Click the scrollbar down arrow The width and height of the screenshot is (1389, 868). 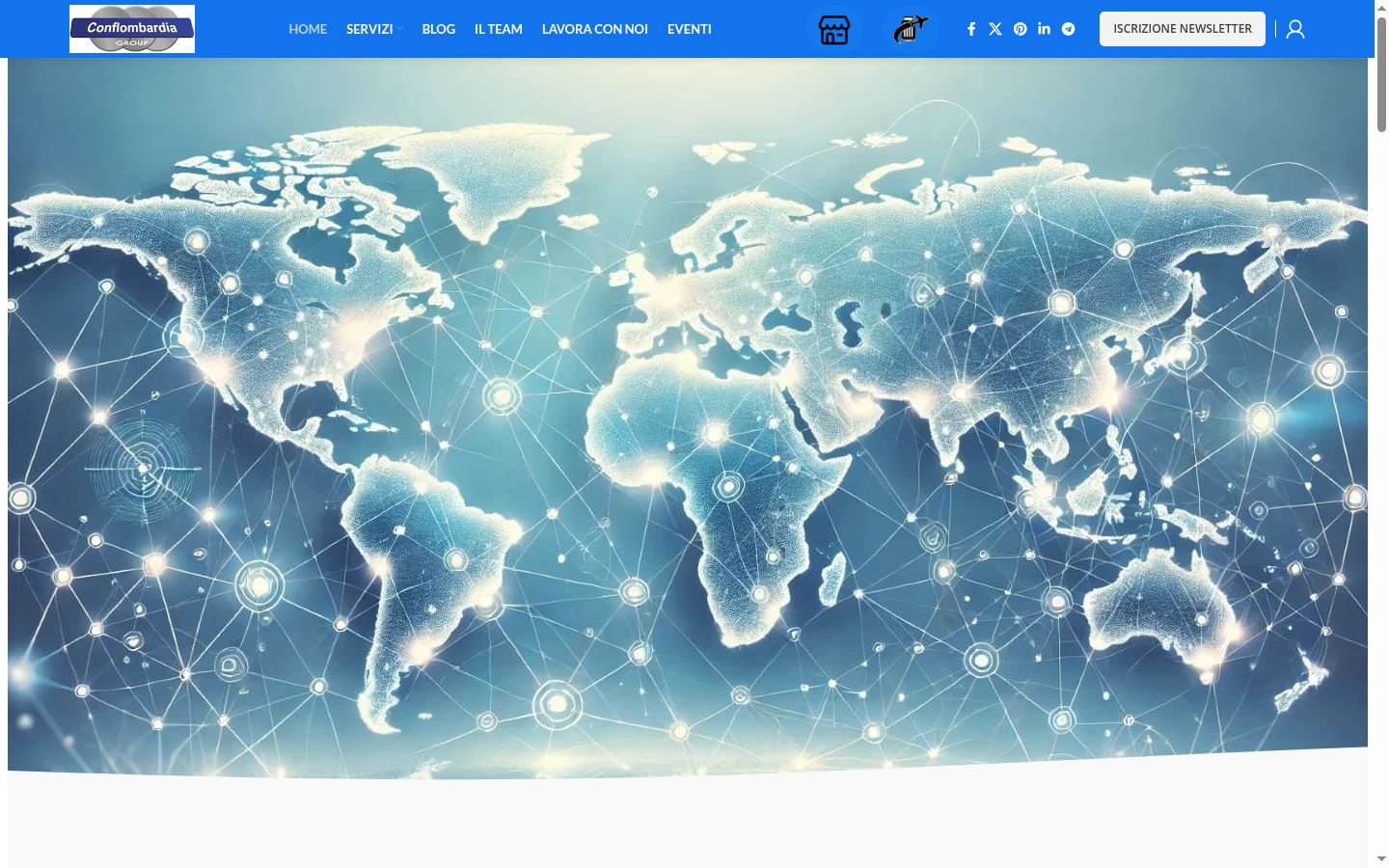(1381, 858)
